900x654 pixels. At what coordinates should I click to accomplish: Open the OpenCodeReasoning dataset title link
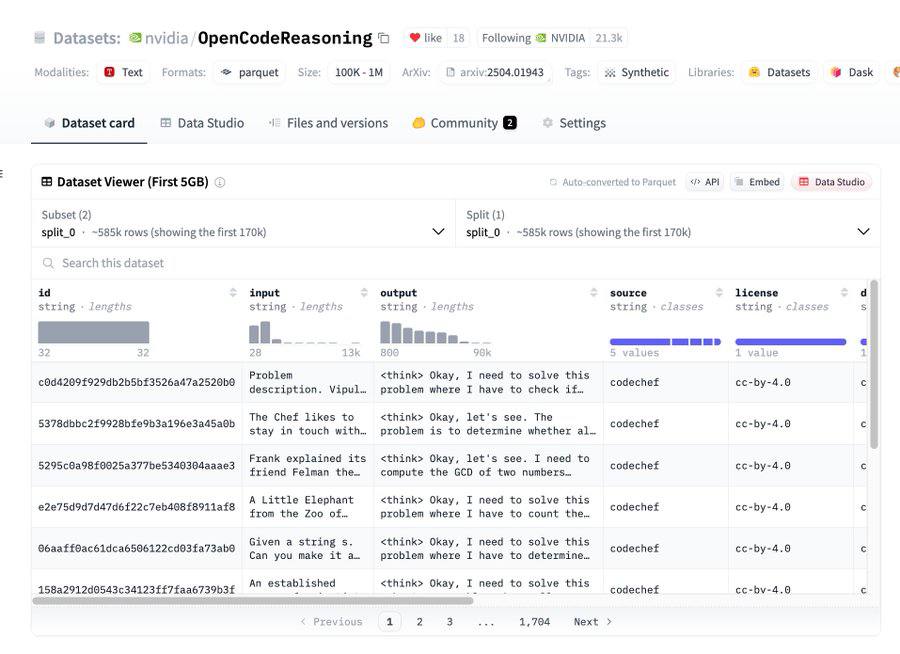285,38
